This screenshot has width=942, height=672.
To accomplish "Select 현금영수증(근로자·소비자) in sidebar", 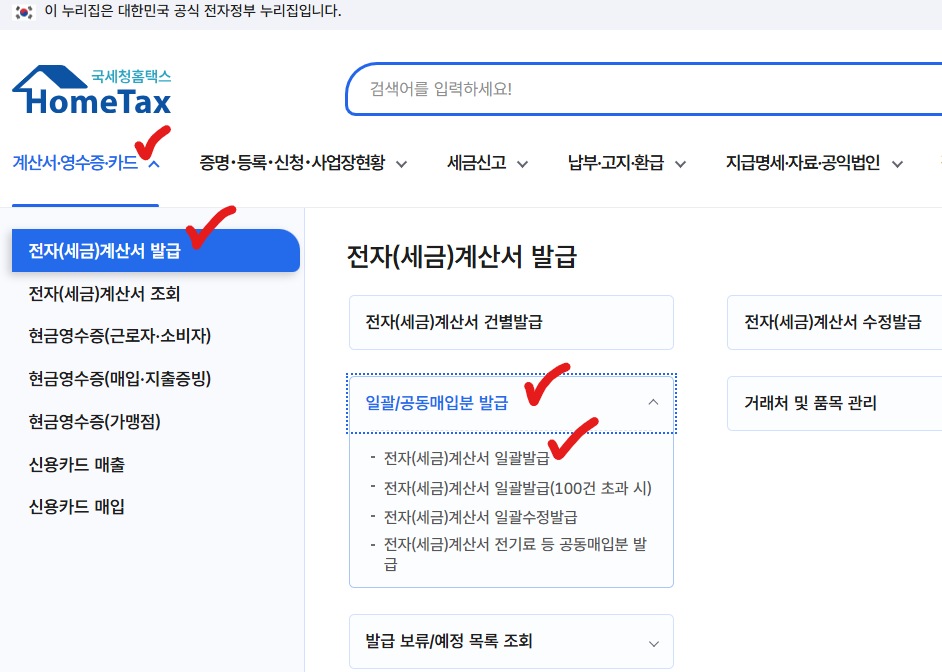I will click(120, 336).
